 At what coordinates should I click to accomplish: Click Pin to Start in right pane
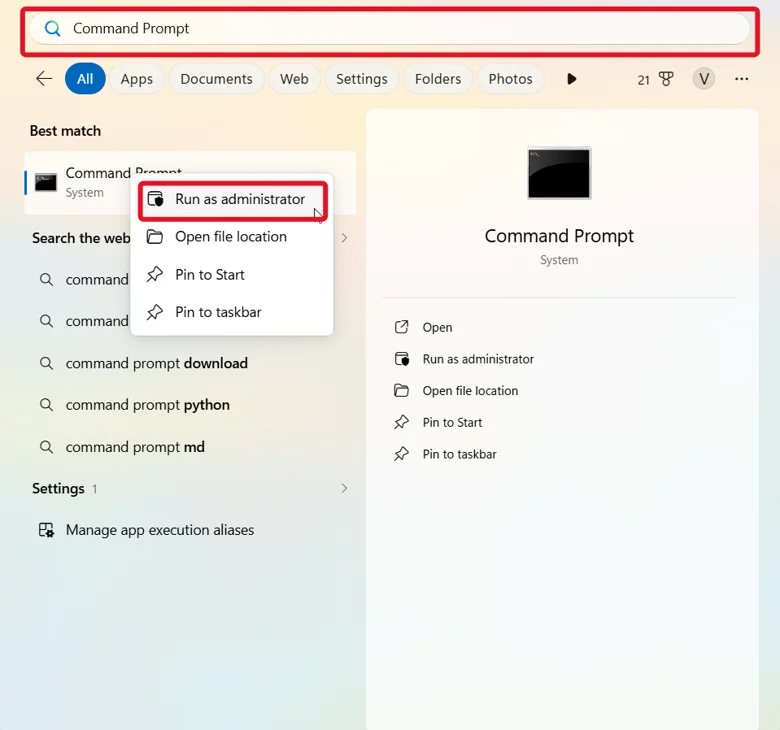452,422
